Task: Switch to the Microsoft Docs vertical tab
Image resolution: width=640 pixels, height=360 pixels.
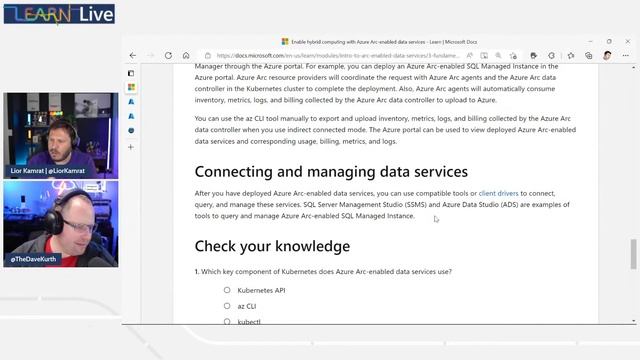Action: 131,87
